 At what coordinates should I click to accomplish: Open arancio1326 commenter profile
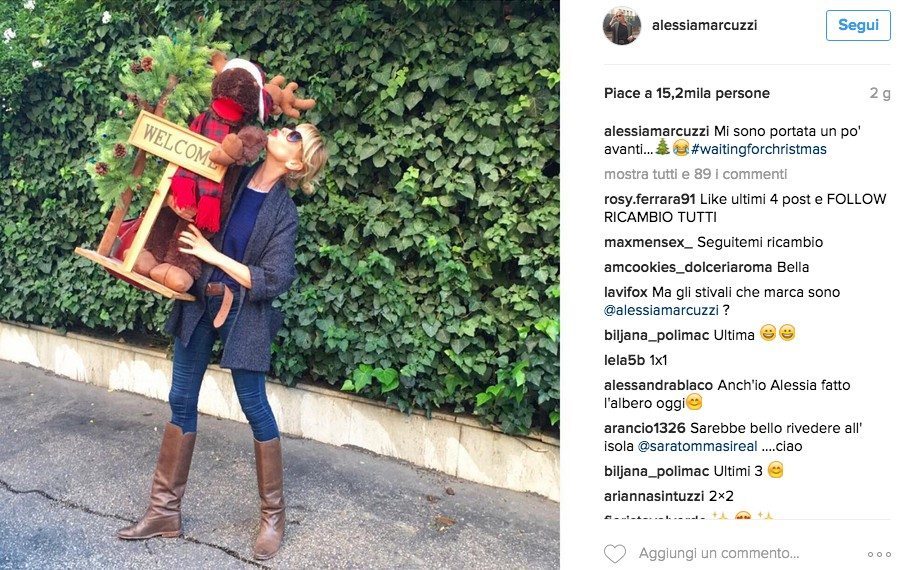point(644,428)
